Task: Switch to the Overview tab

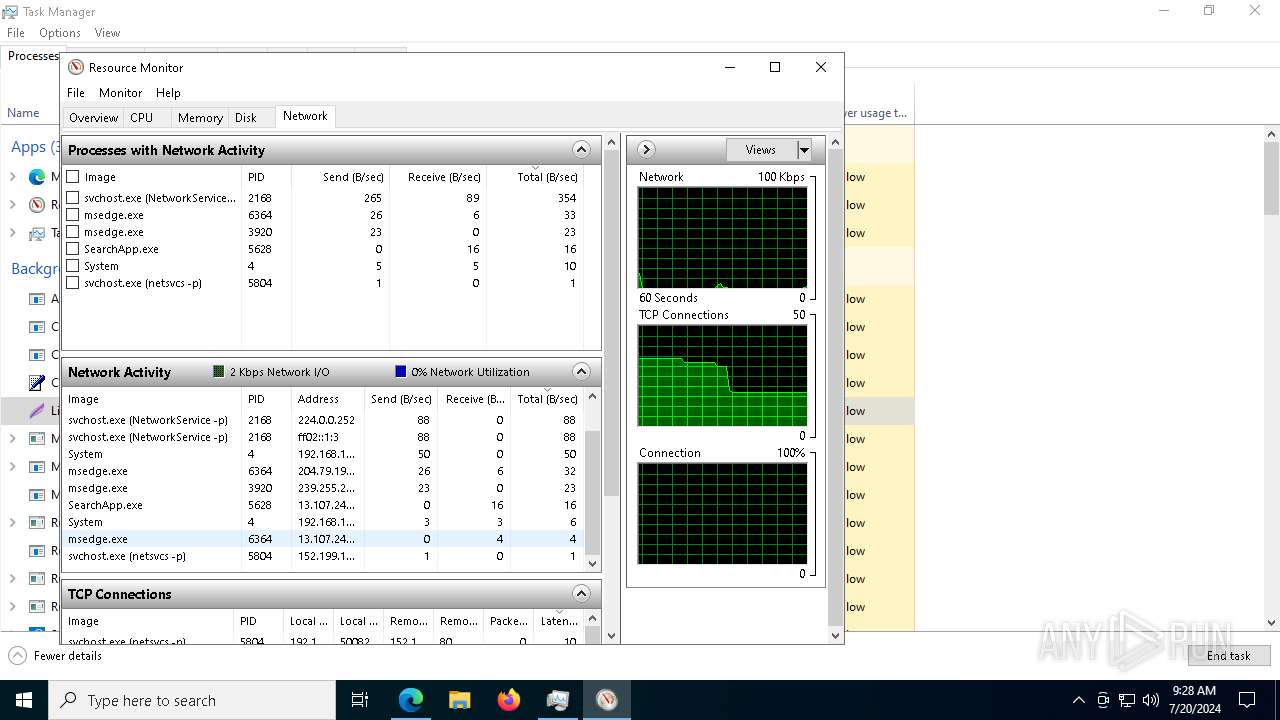Action: (94, 118)
